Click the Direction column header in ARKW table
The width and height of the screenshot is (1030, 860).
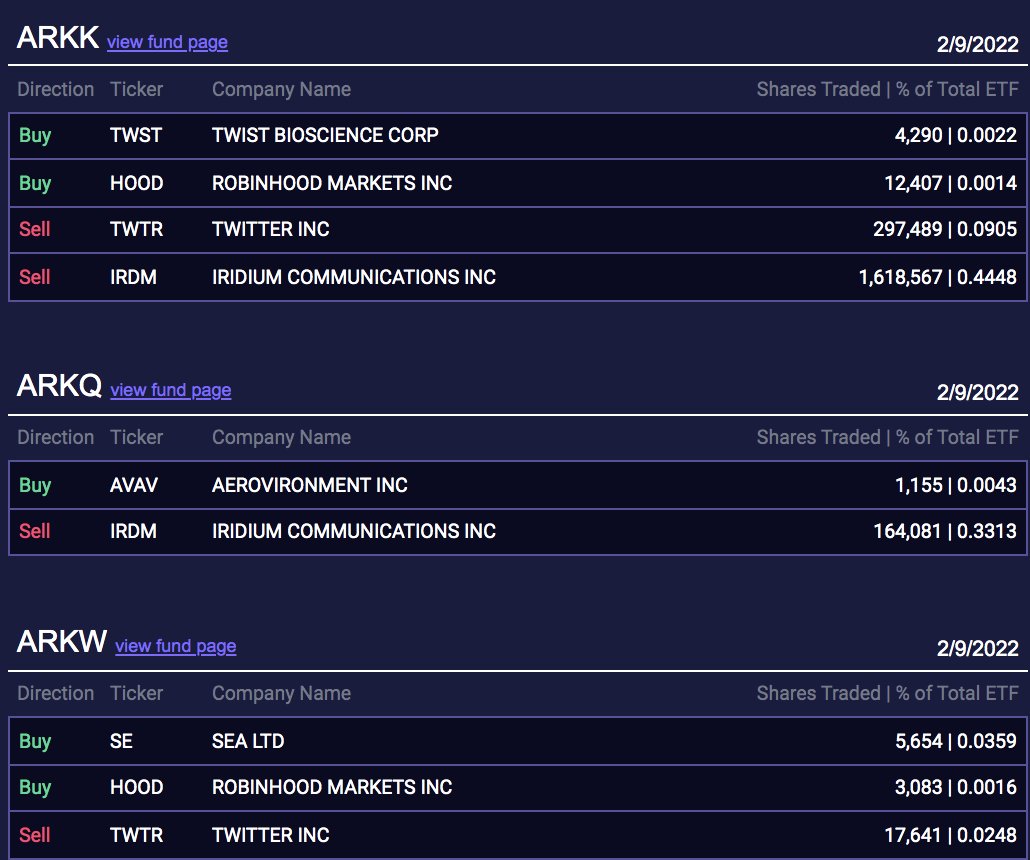coord(55,694)
